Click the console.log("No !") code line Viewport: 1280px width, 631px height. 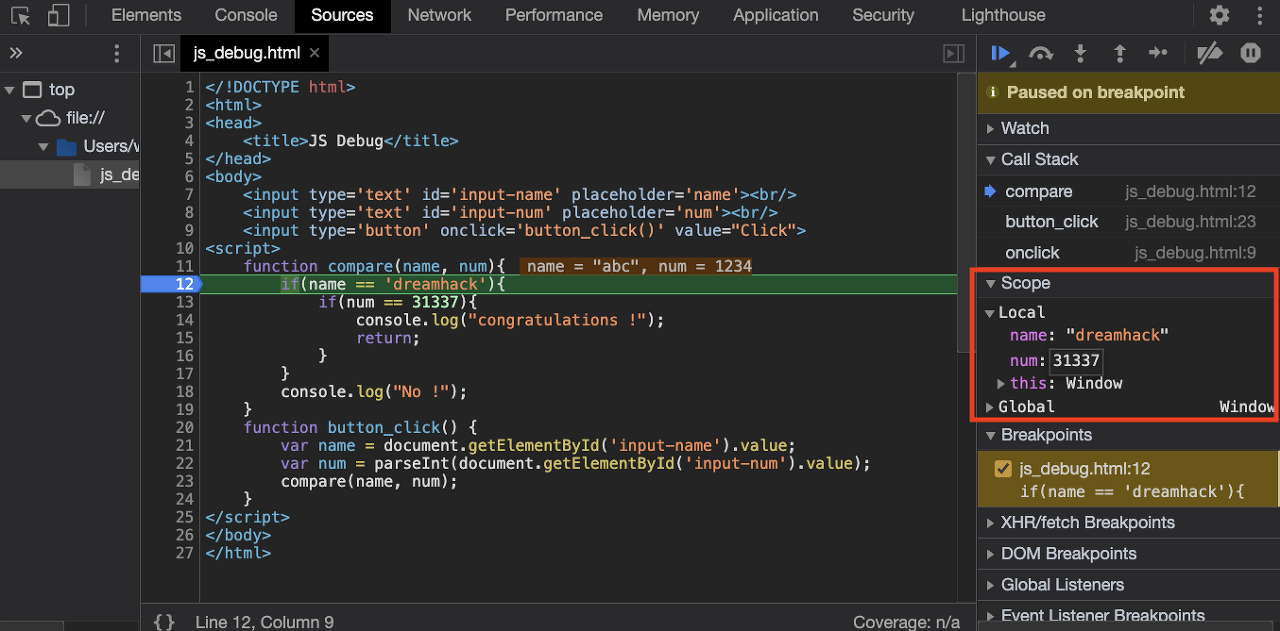(374, 391)
